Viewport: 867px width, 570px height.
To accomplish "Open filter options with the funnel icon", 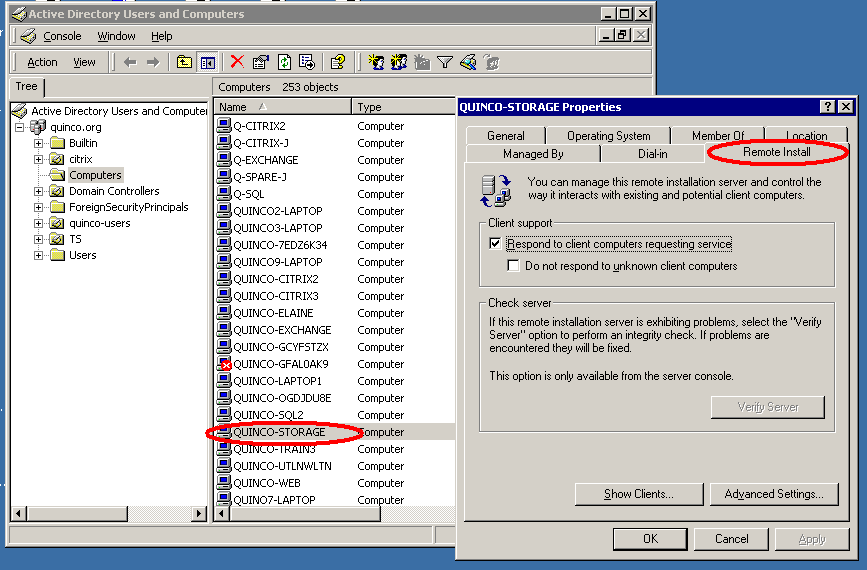I will (x=445, y=62).
